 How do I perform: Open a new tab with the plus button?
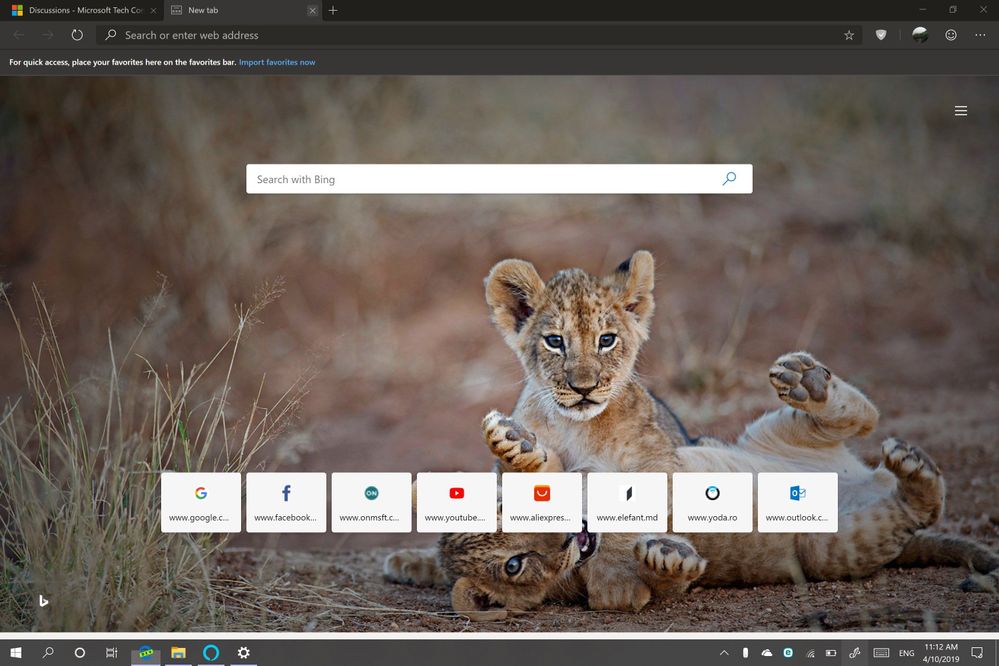(x=333, y=10)
